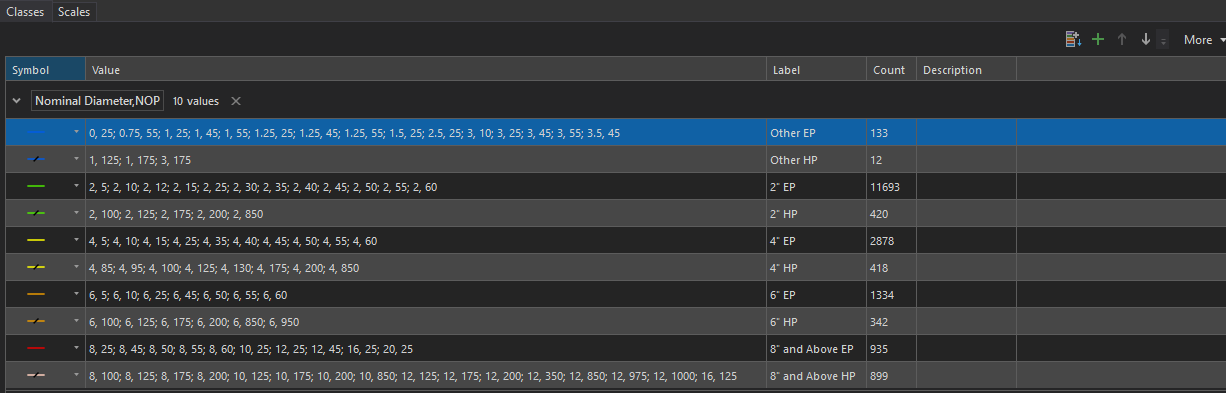Click the Description column header
Image resolution: width=1226 pixels, height=393 pixels.
point(966,70)
